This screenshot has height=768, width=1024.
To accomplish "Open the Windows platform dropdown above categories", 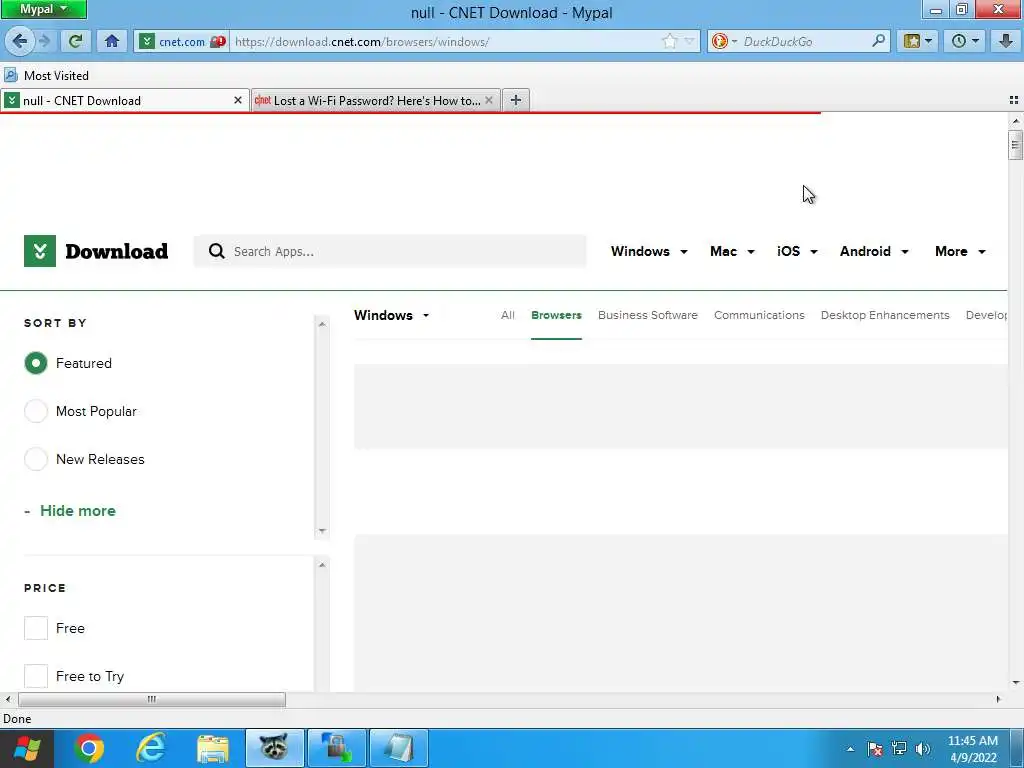I will 392,315.
